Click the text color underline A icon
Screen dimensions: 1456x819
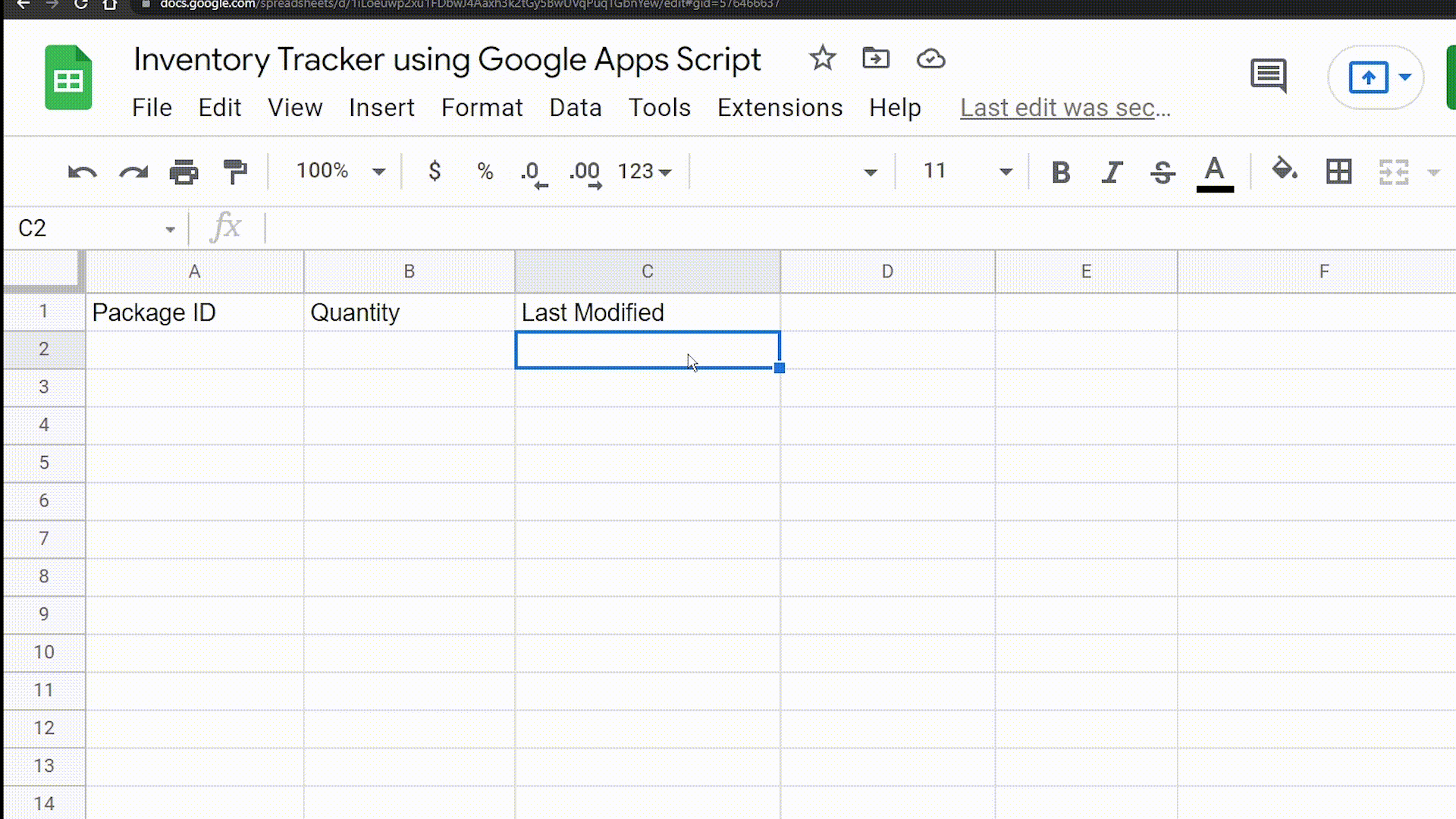click(1215, 172)
